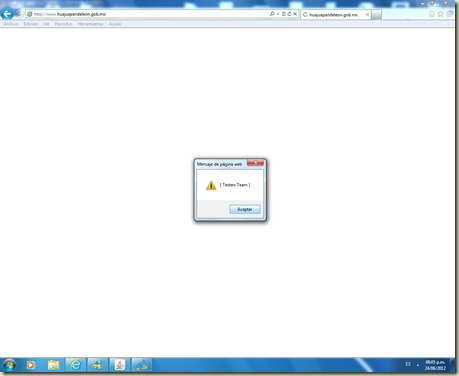459x376 pixels.
Task: Open Favorites star icon
Action: pyautogui.click(x=440, y=14)
